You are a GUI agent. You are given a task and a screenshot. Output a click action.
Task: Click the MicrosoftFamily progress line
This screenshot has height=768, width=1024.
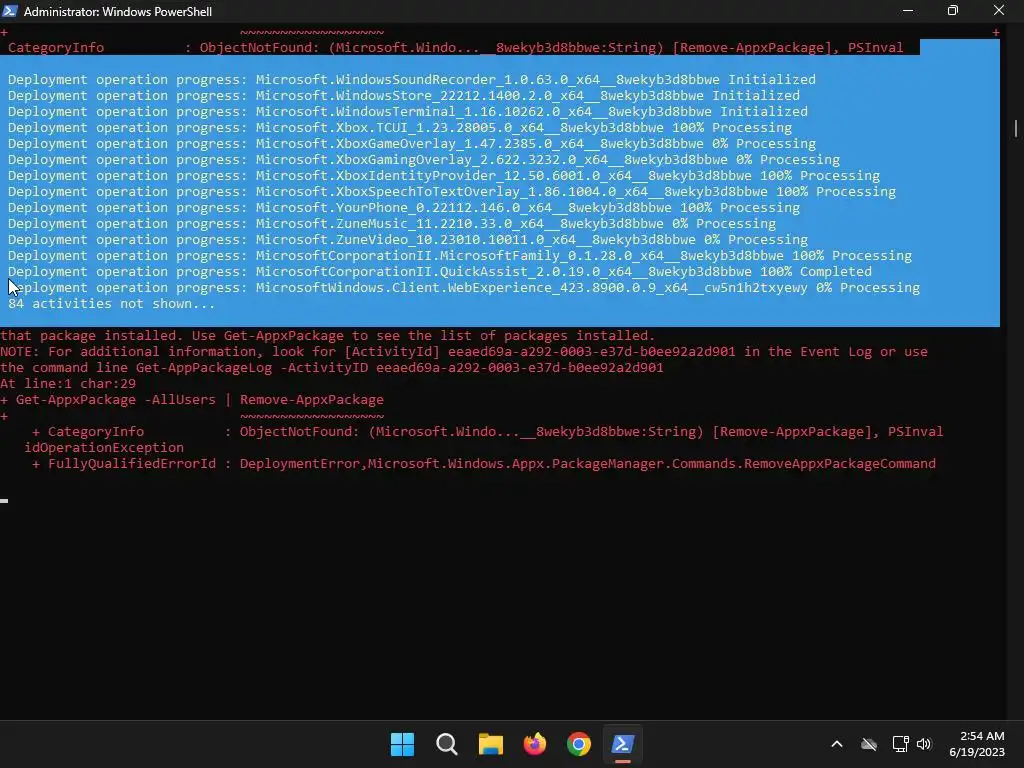point(460,255)
